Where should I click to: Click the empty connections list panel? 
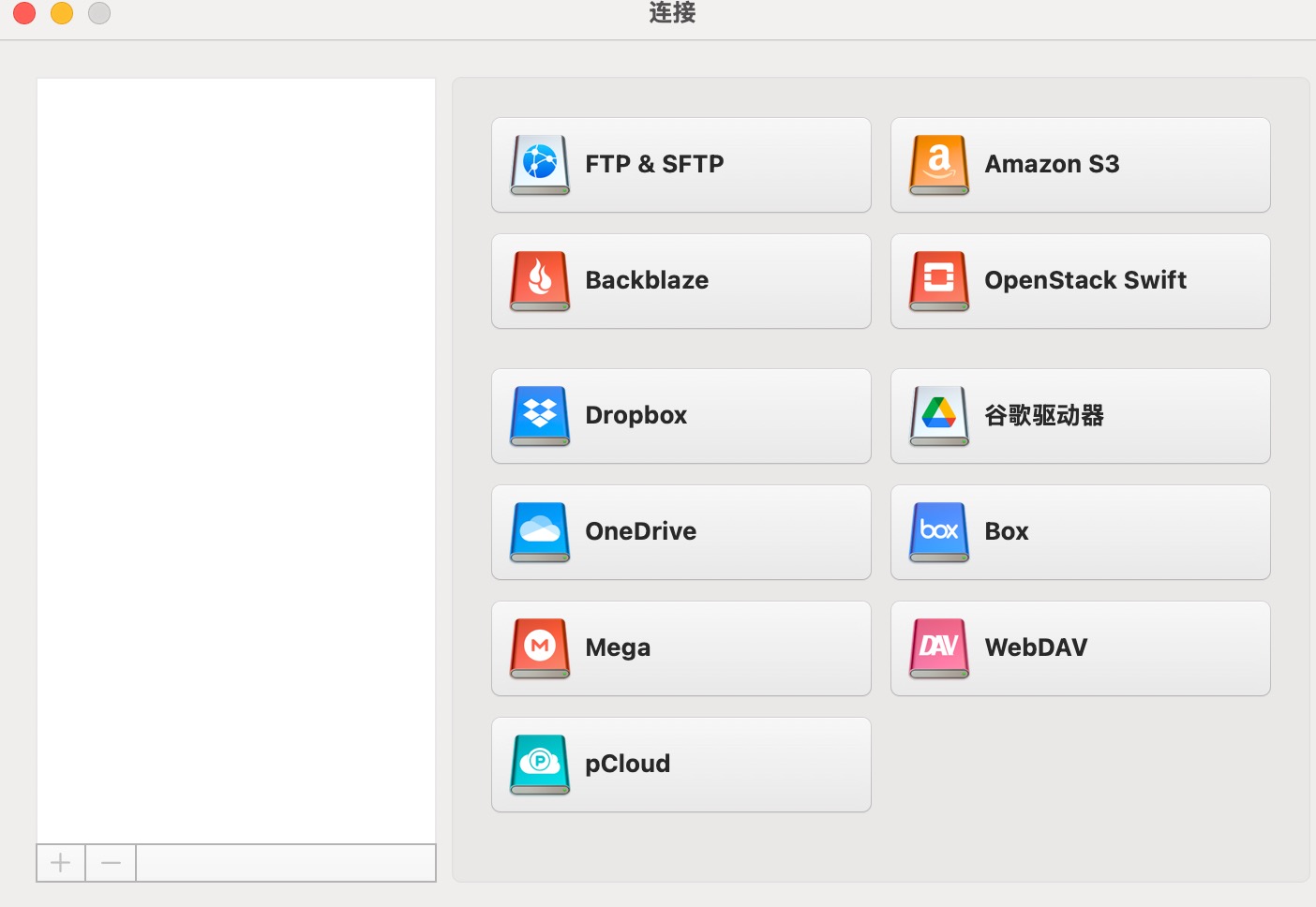pyautogui.click(x=236, y=461)
